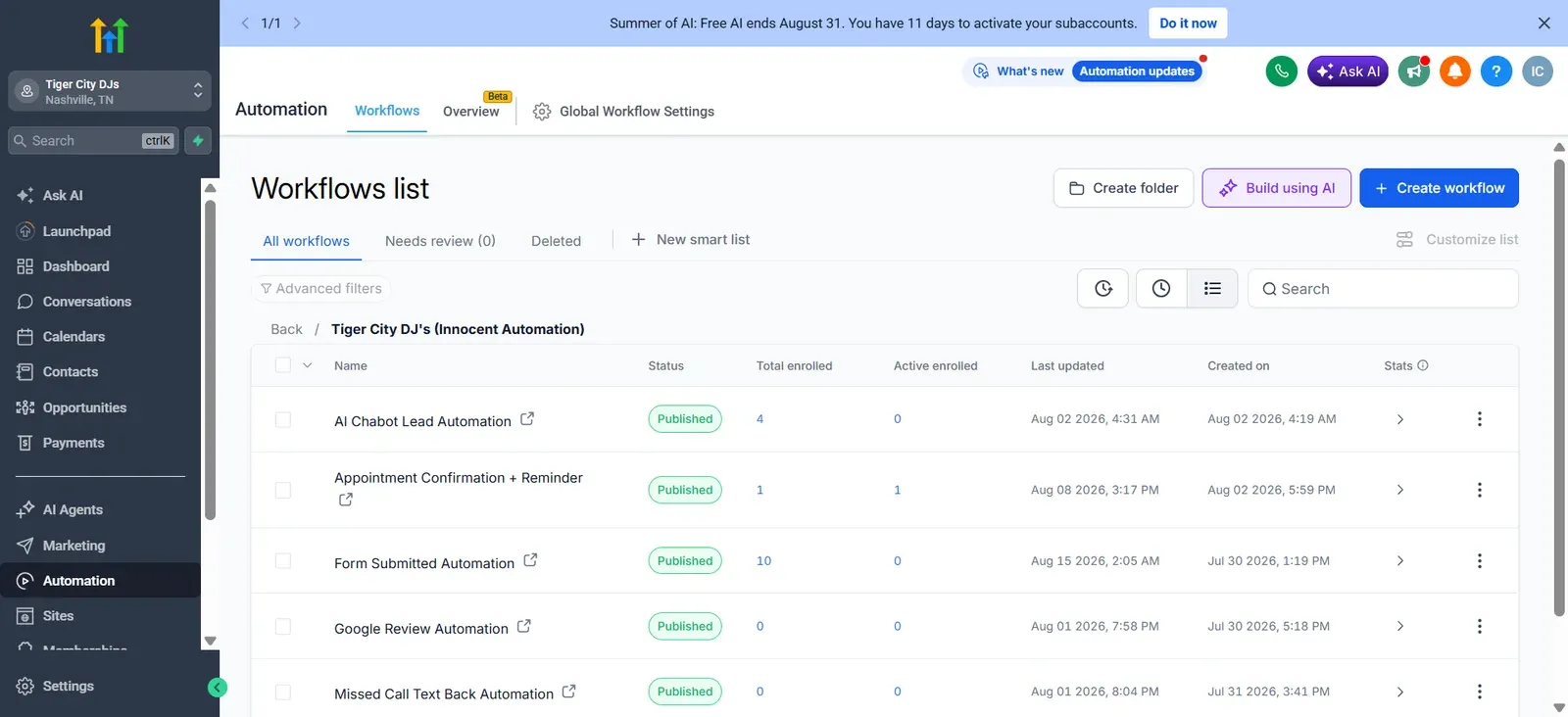Select the All workflows tab
This screenshot has height=717, width=1568.
click(306, 241)
